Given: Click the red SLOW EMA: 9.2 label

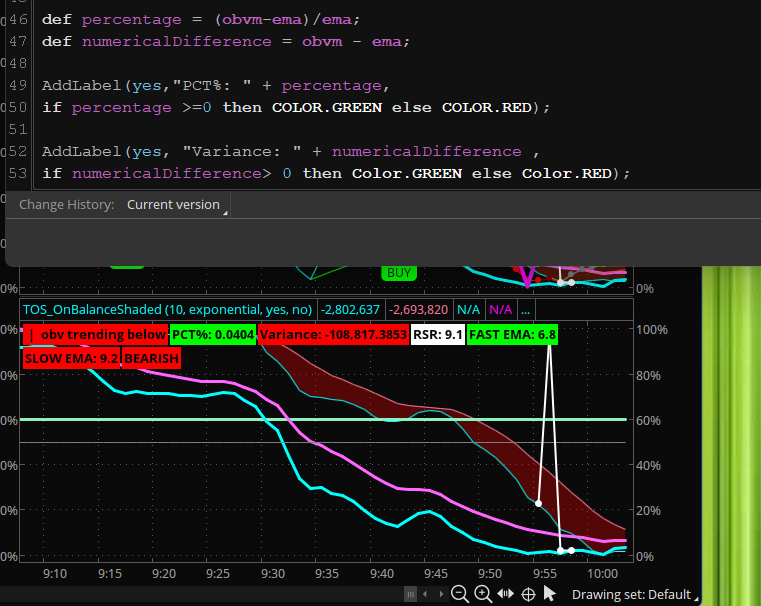Looking at the screenshot, I should 72,357.
